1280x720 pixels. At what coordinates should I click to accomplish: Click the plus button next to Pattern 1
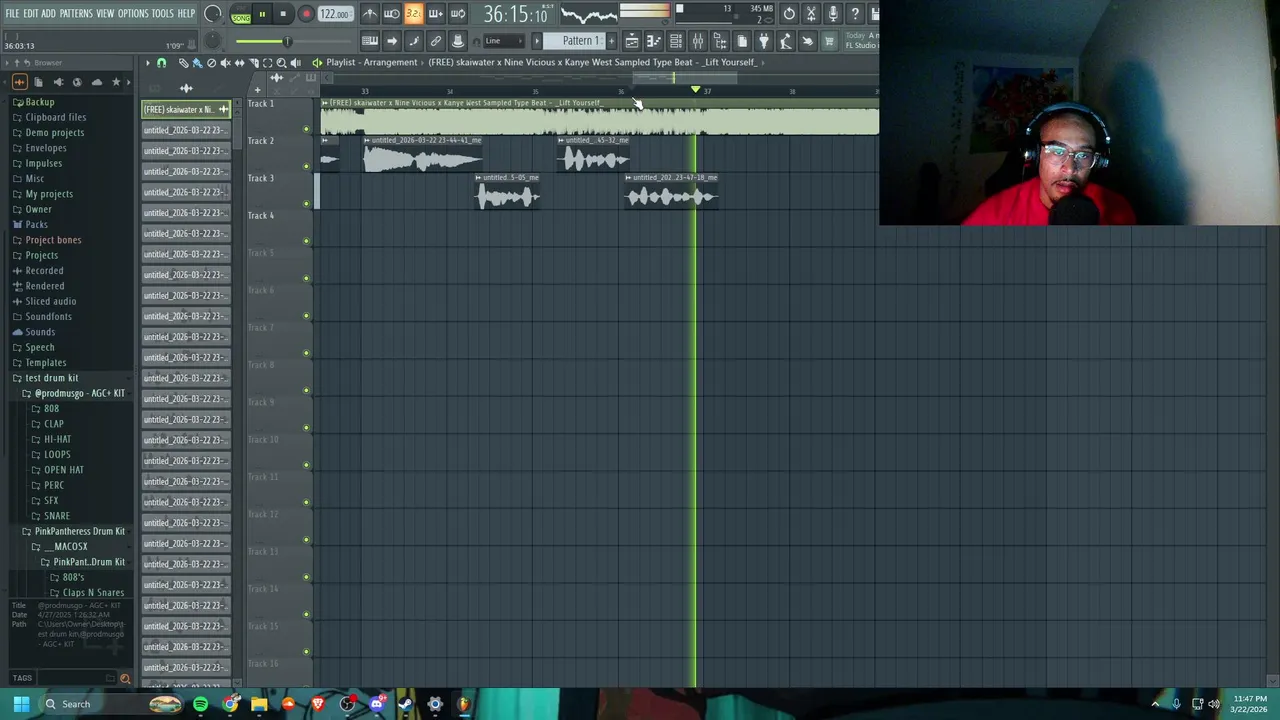611,41
